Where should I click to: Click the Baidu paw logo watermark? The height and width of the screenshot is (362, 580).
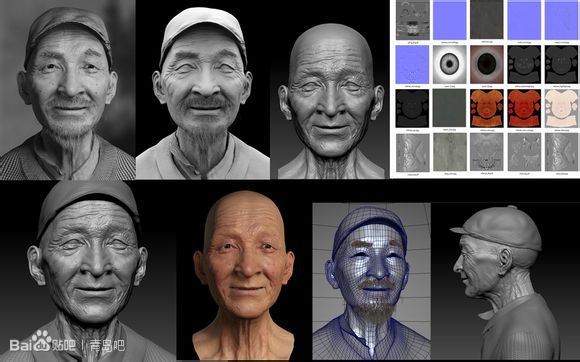pyautogui.click(x=41, y=340)
